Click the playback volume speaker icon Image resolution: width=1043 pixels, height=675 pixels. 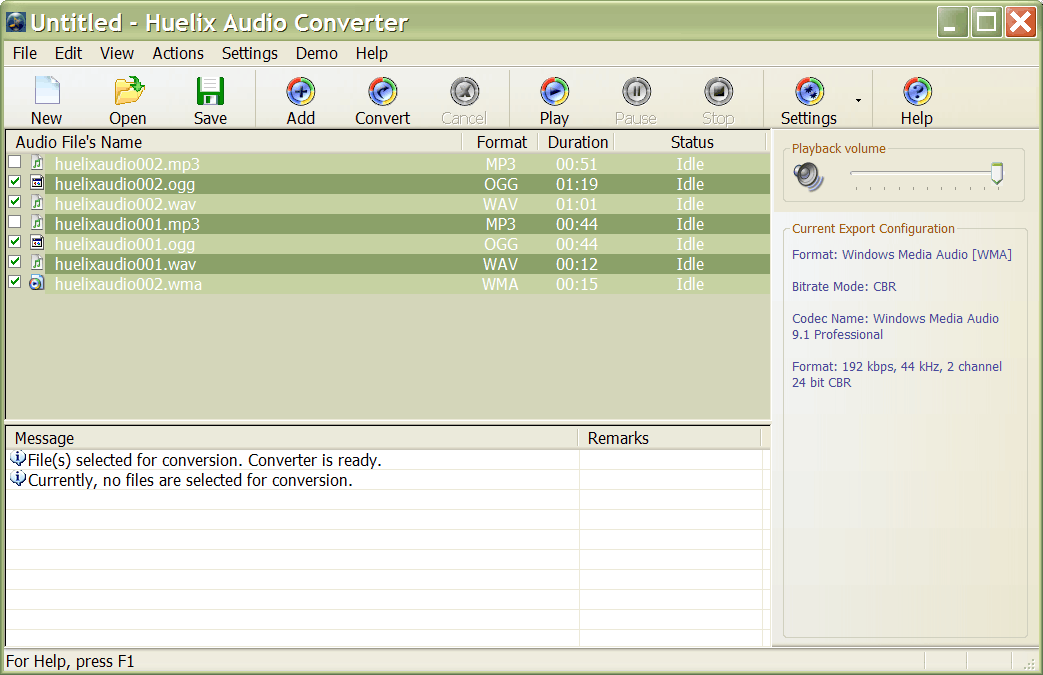(x=808, y=177)
